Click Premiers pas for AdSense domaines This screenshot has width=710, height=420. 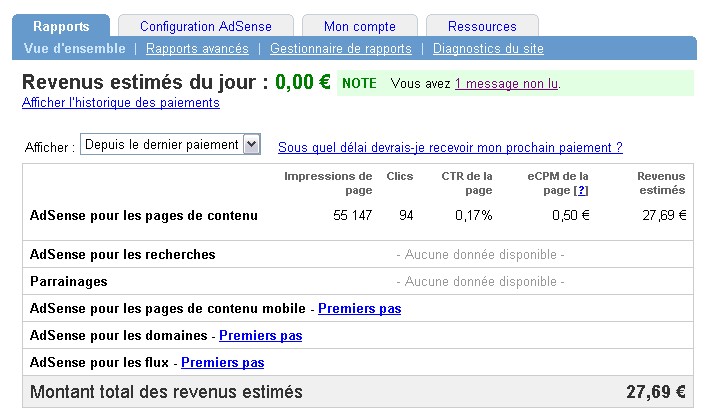tap(260, 336)
